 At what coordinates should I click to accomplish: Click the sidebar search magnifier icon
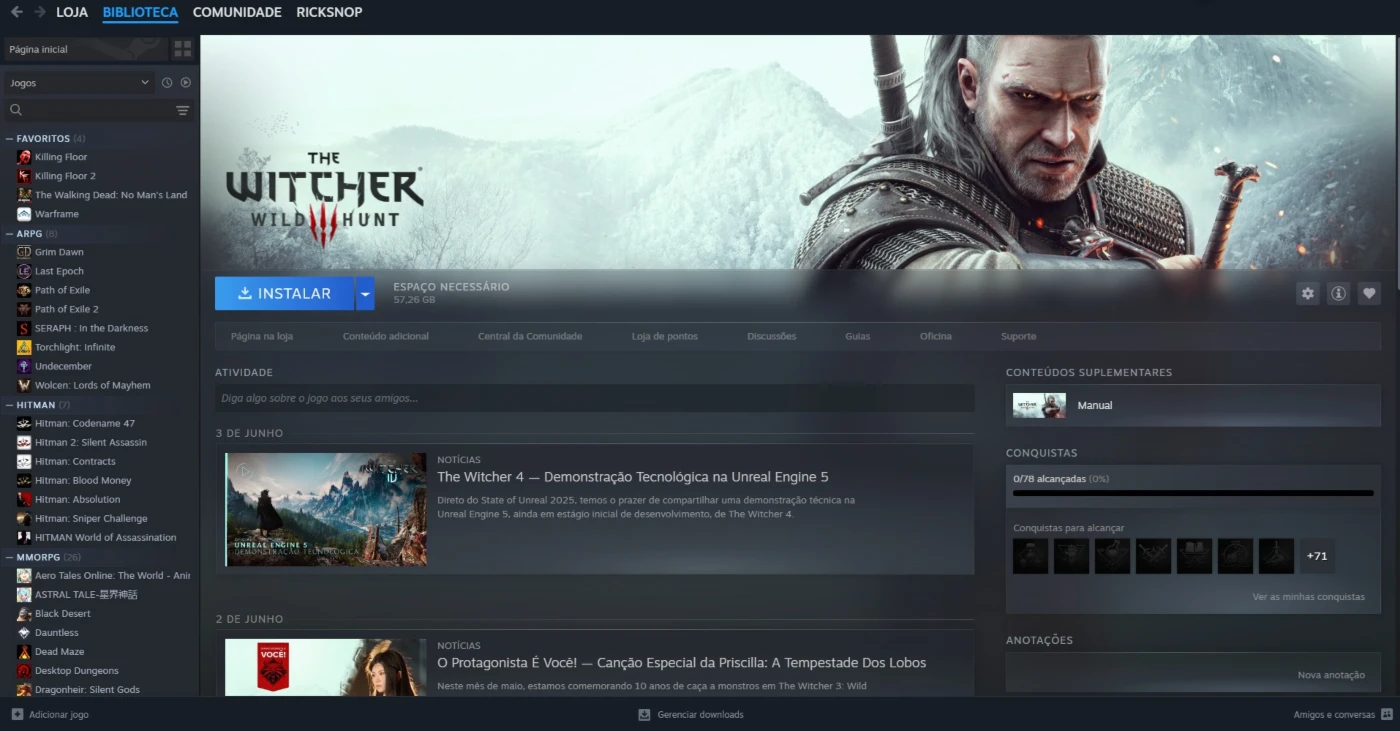coord(16,110)
